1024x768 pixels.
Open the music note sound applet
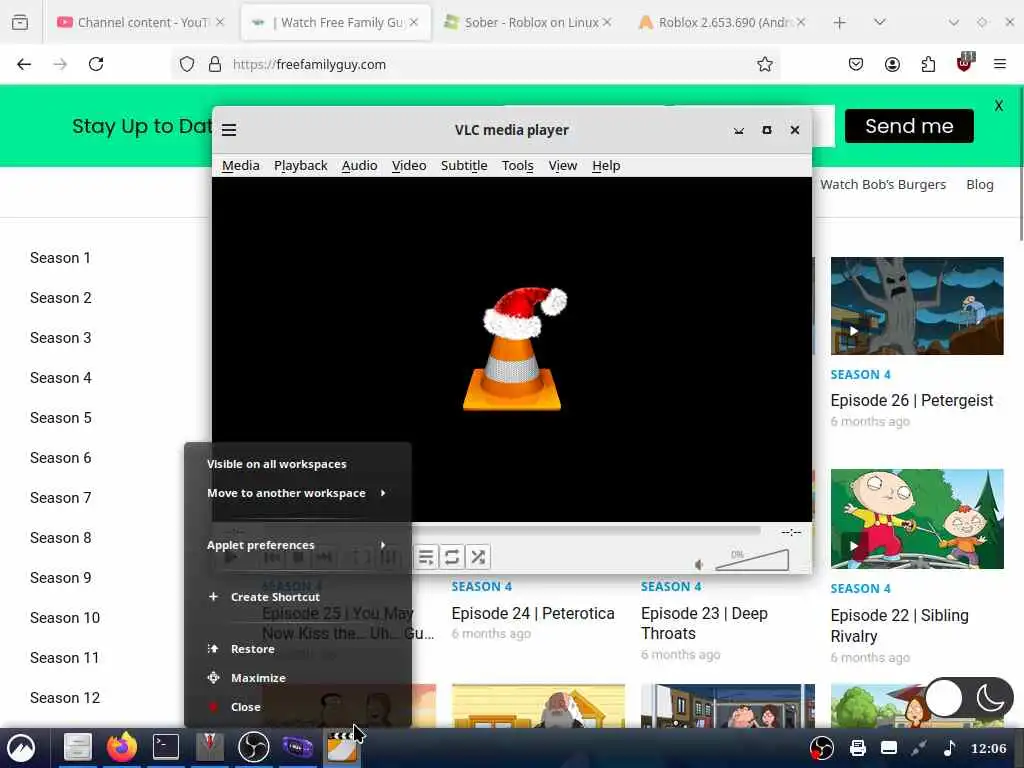tap(949, 748)
